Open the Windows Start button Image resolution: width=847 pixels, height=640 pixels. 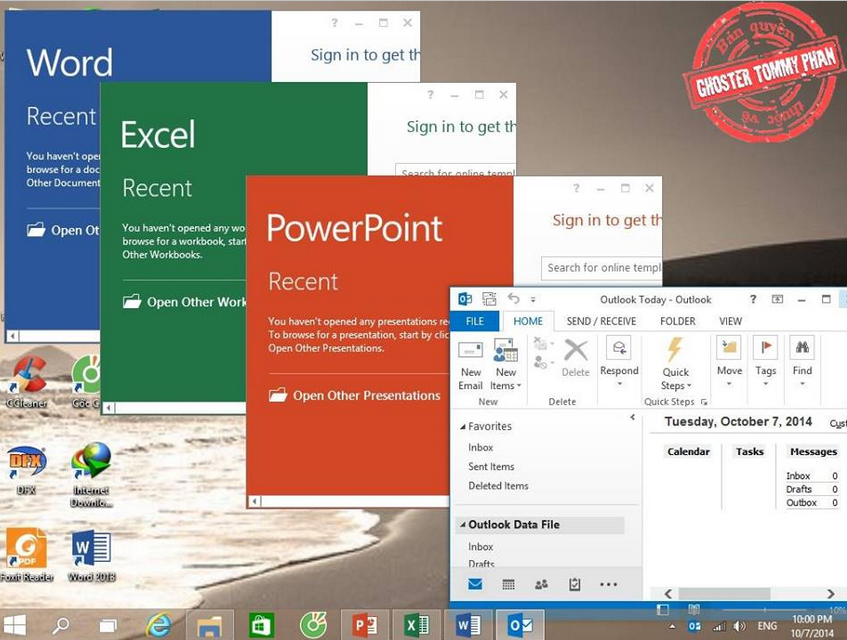[x=14, y=625]
